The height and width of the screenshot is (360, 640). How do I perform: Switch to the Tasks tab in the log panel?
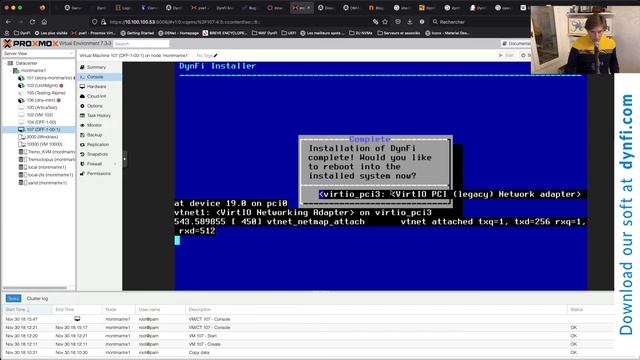pyautogui.click(x=13, y=299)
